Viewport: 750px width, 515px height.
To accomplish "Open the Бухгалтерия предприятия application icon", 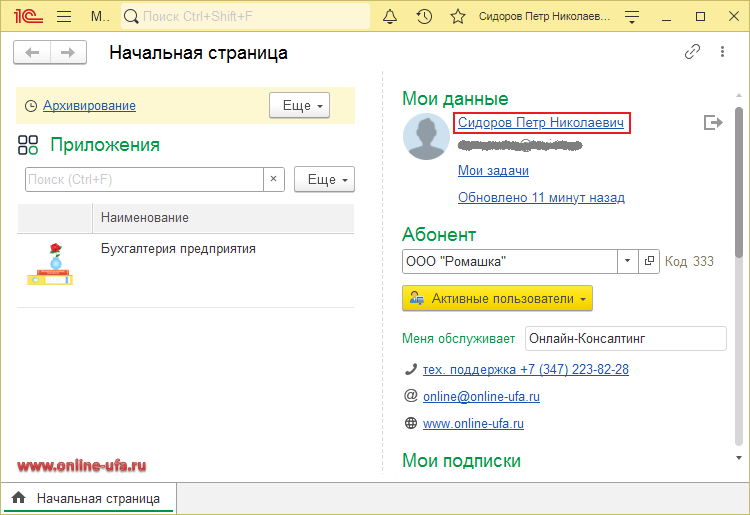I will [x=49, y=264].
